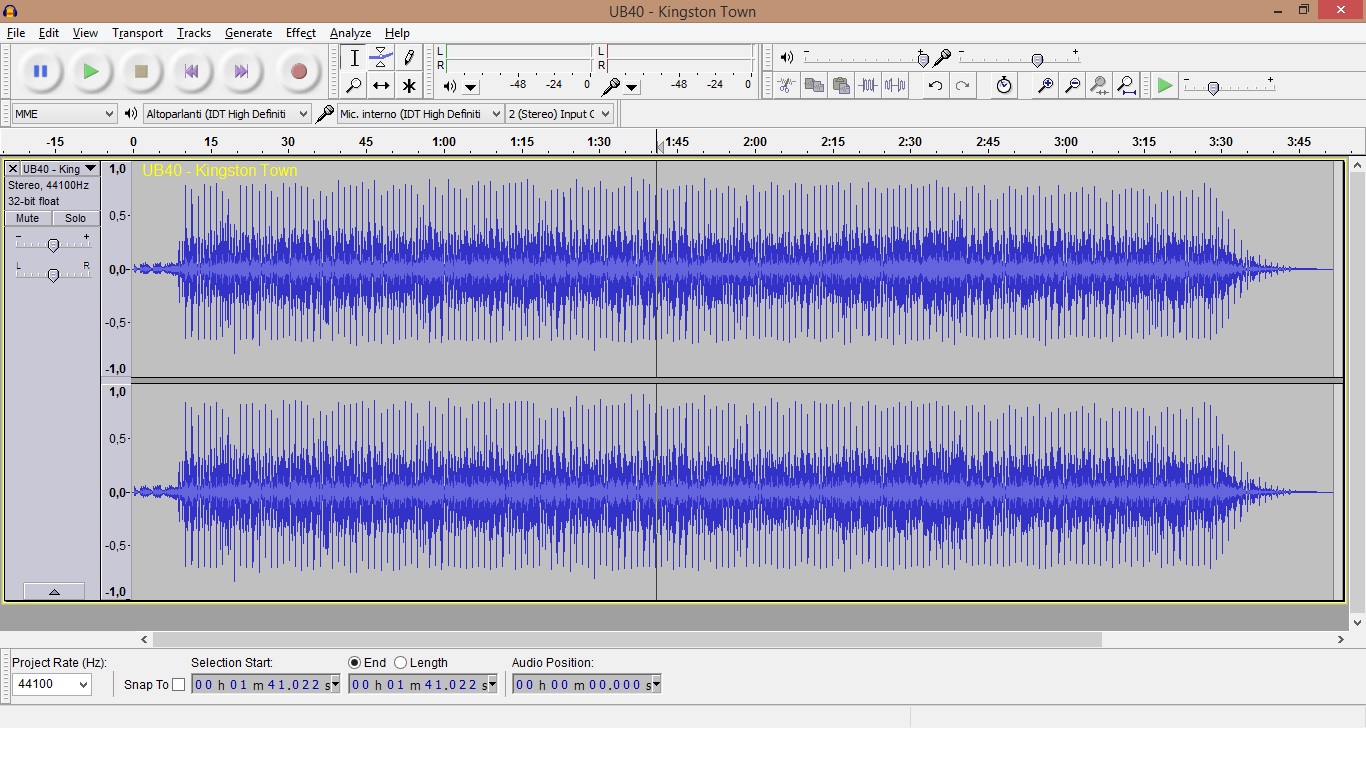Click the Pause transport button
This screenshot has width=1366, height=768.
tap(40, 71)
